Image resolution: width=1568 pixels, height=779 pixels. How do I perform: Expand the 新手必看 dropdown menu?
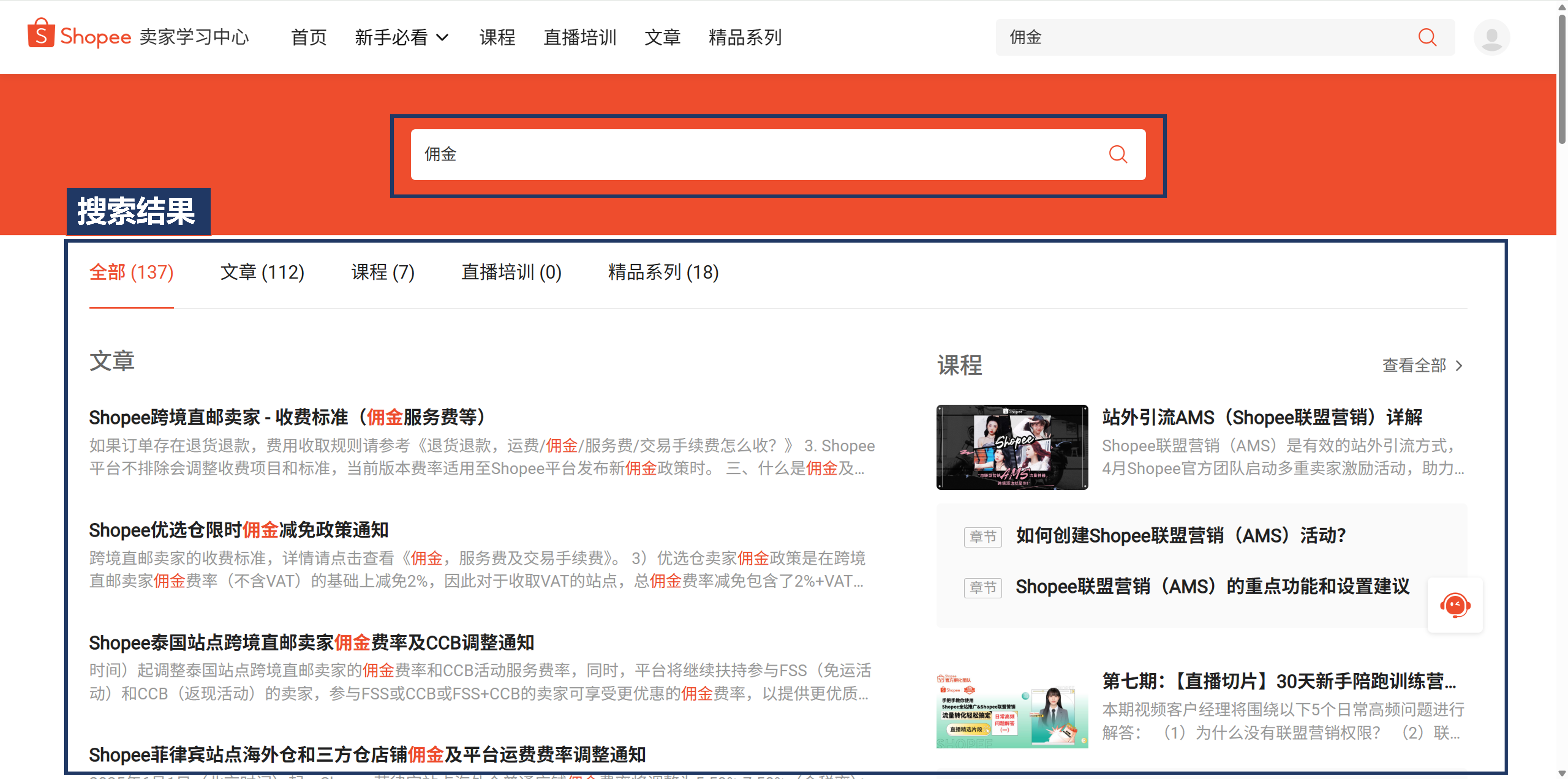(402, 37)
